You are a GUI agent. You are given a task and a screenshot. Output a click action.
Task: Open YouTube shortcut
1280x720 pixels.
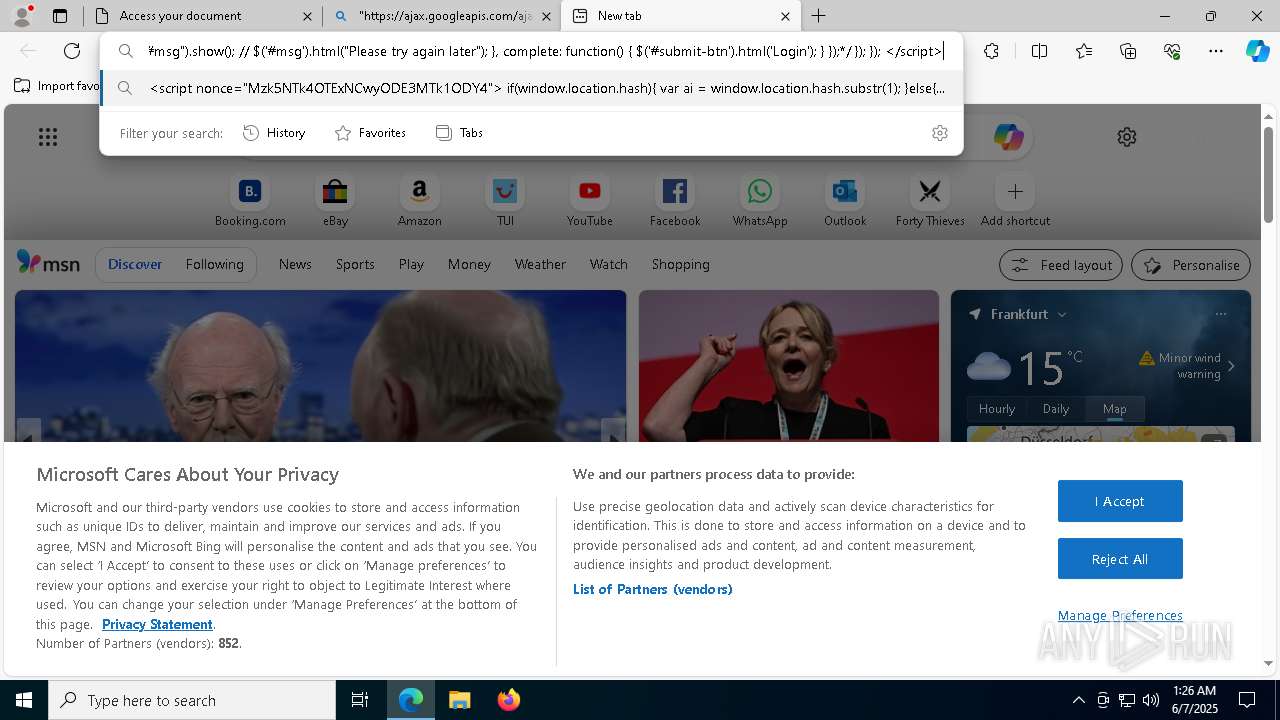pos(590,201)
